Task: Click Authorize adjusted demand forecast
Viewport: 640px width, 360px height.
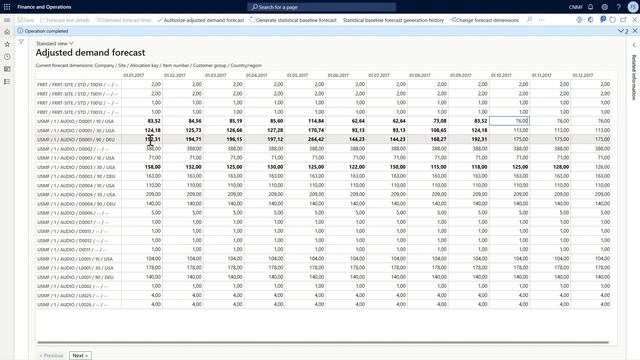Action: pos(200,20)
